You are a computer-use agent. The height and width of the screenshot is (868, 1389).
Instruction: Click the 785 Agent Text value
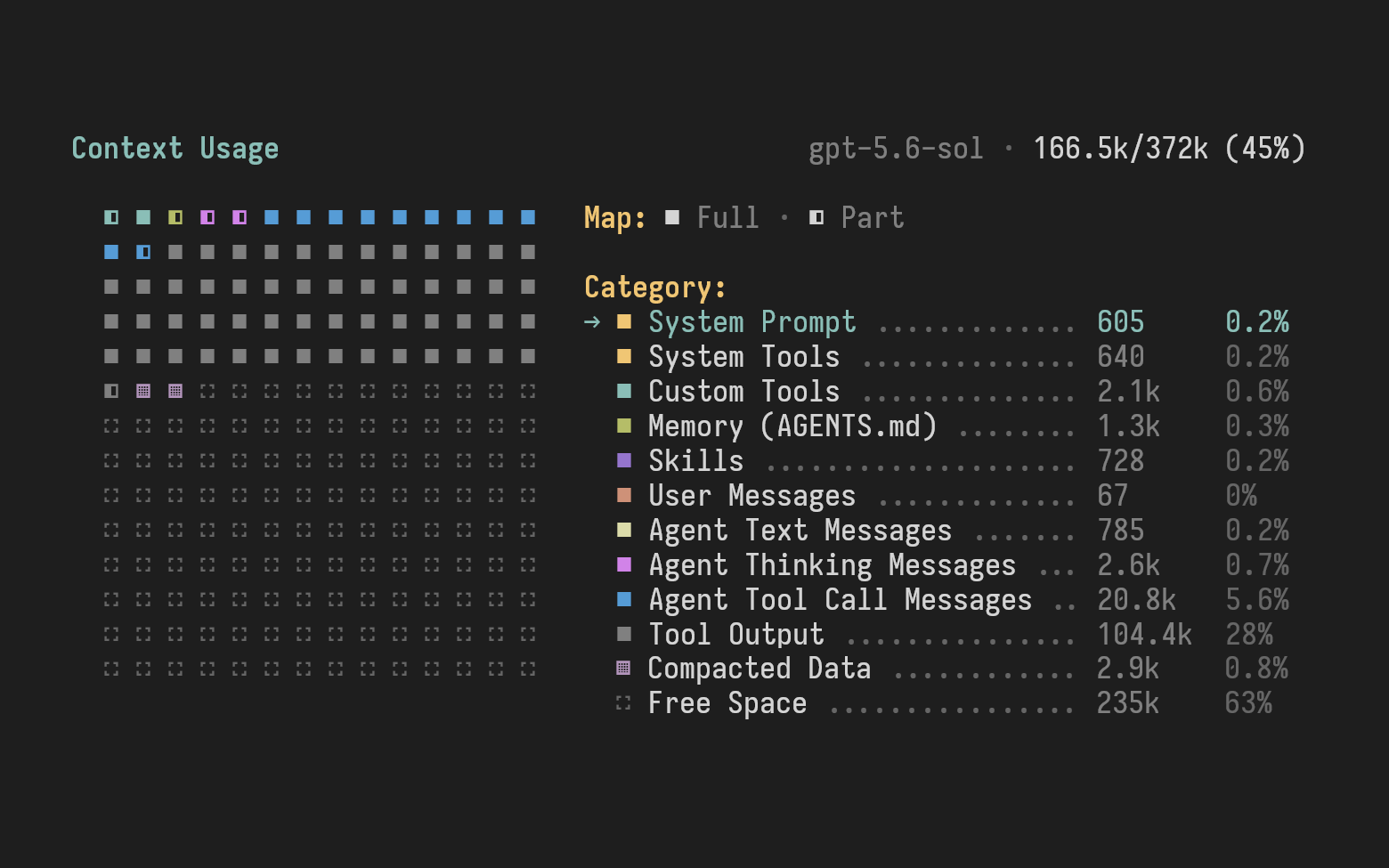coord(1121,530)
